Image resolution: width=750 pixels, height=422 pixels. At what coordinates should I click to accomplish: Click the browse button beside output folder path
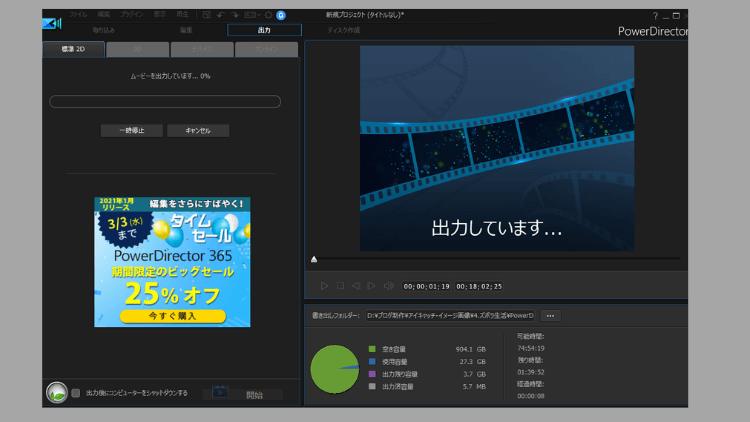point(550,315)
